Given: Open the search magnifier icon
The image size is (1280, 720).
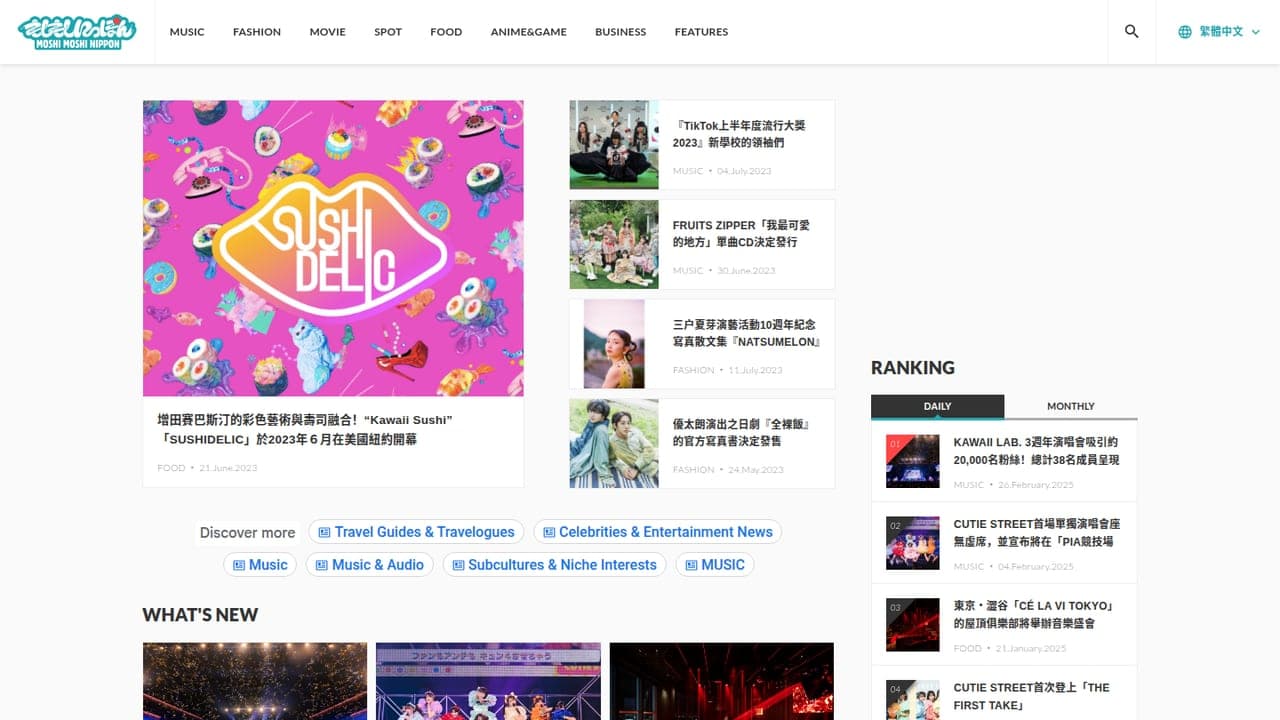Looking at the screenshot, I should (x=1132, y=32).
